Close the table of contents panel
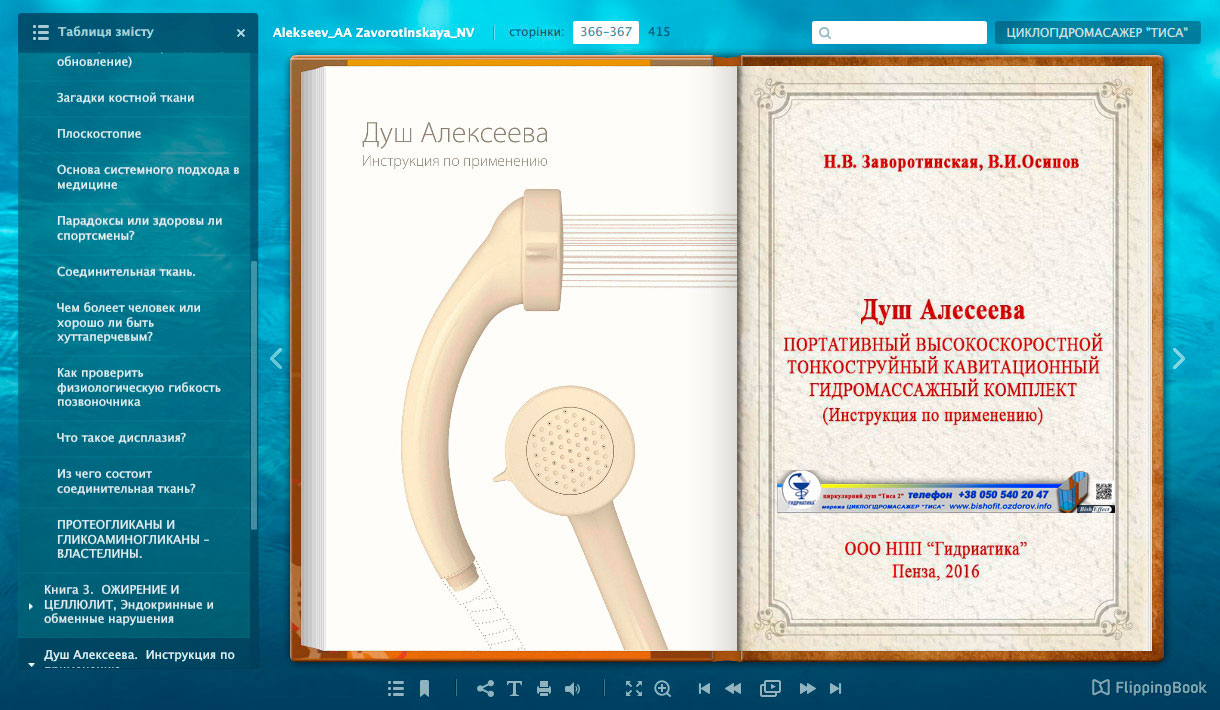 [x=241, y=33]
